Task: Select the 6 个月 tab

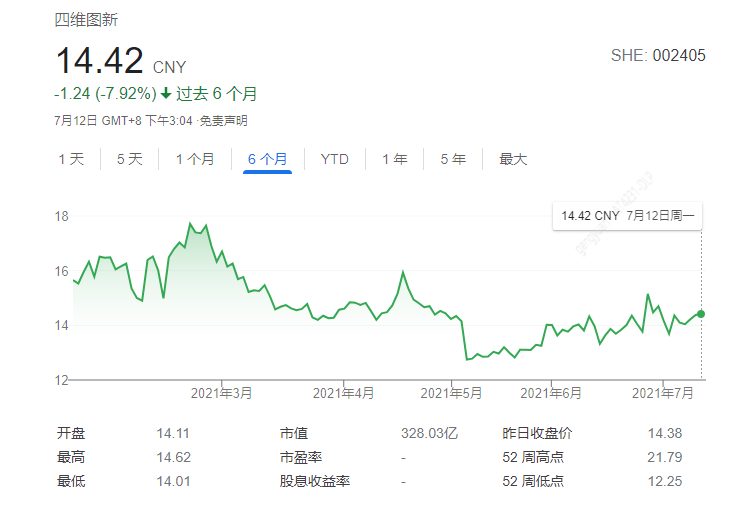Action: [268, 159]
